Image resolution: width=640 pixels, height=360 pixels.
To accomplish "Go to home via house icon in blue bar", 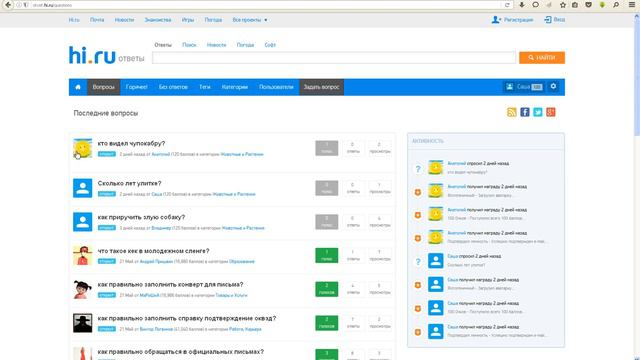I will click(78, 87).
